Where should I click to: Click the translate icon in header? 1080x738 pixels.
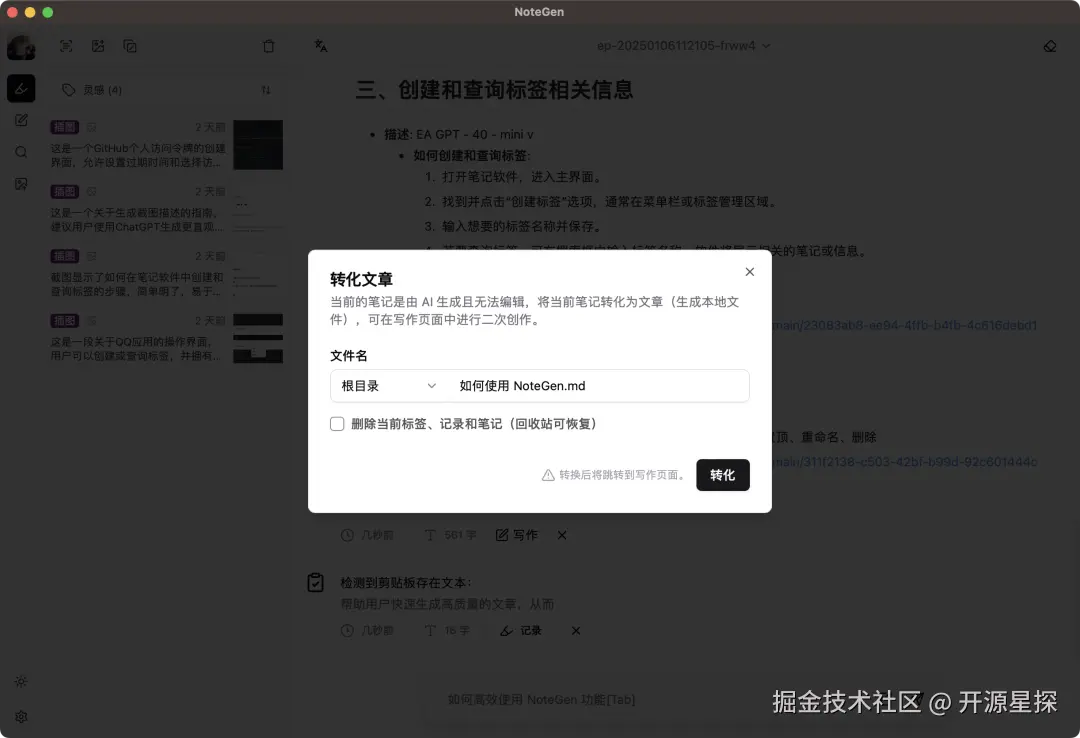(321, 45)
